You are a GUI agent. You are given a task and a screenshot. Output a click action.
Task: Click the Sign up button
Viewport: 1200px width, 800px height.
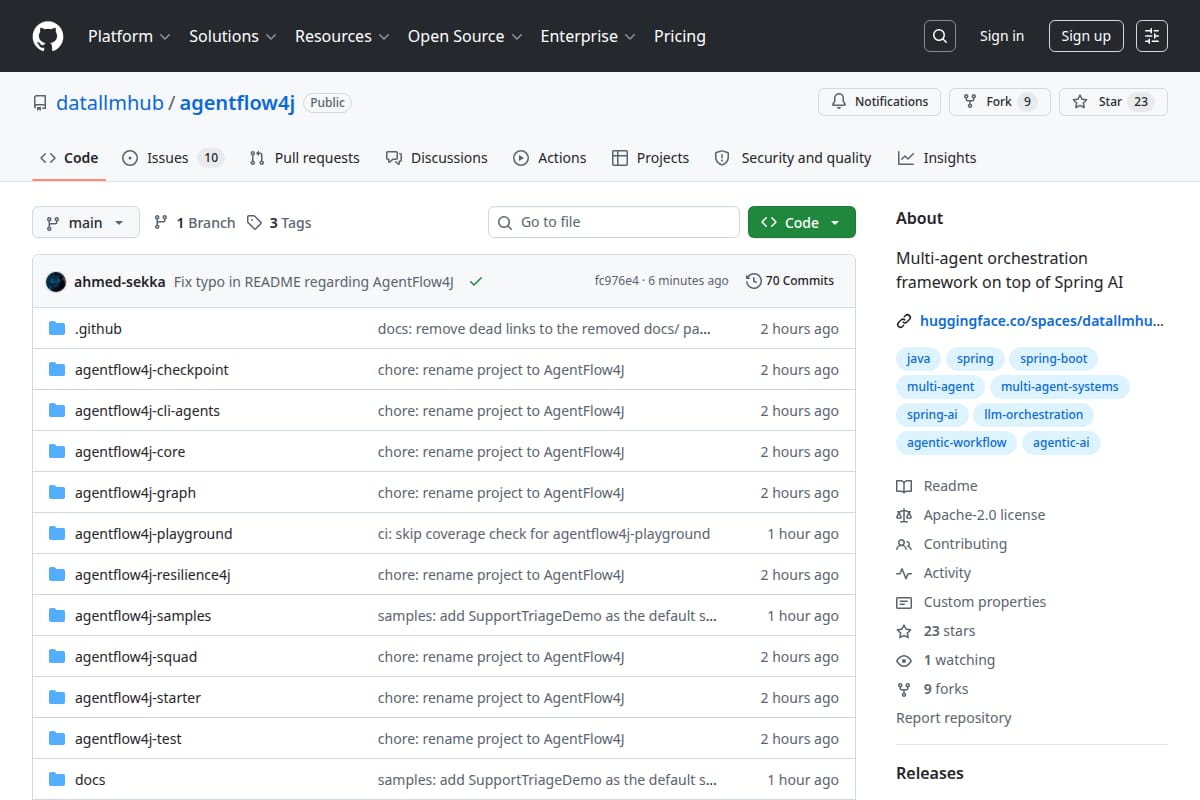pos(1086,36)
